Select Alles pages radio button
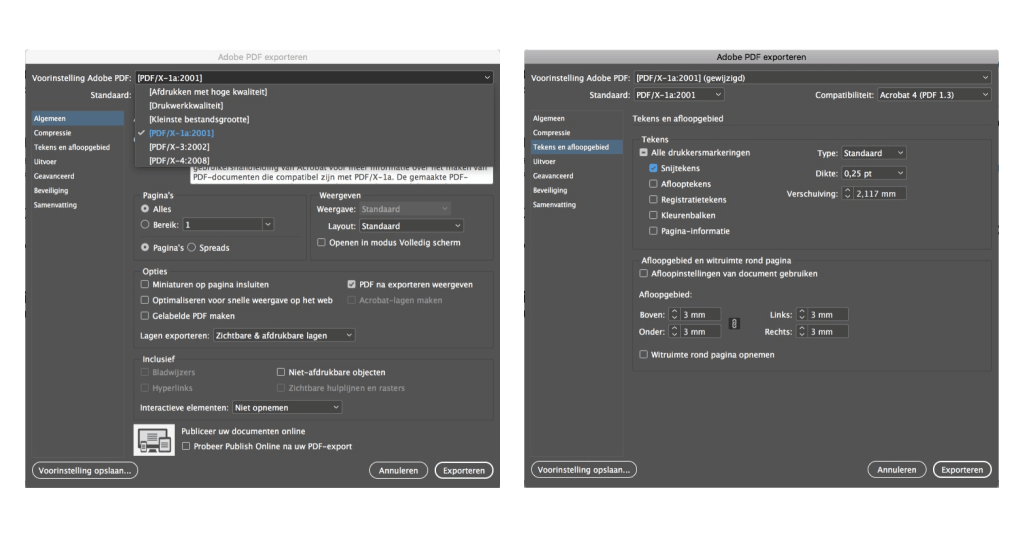 [145, 209]
